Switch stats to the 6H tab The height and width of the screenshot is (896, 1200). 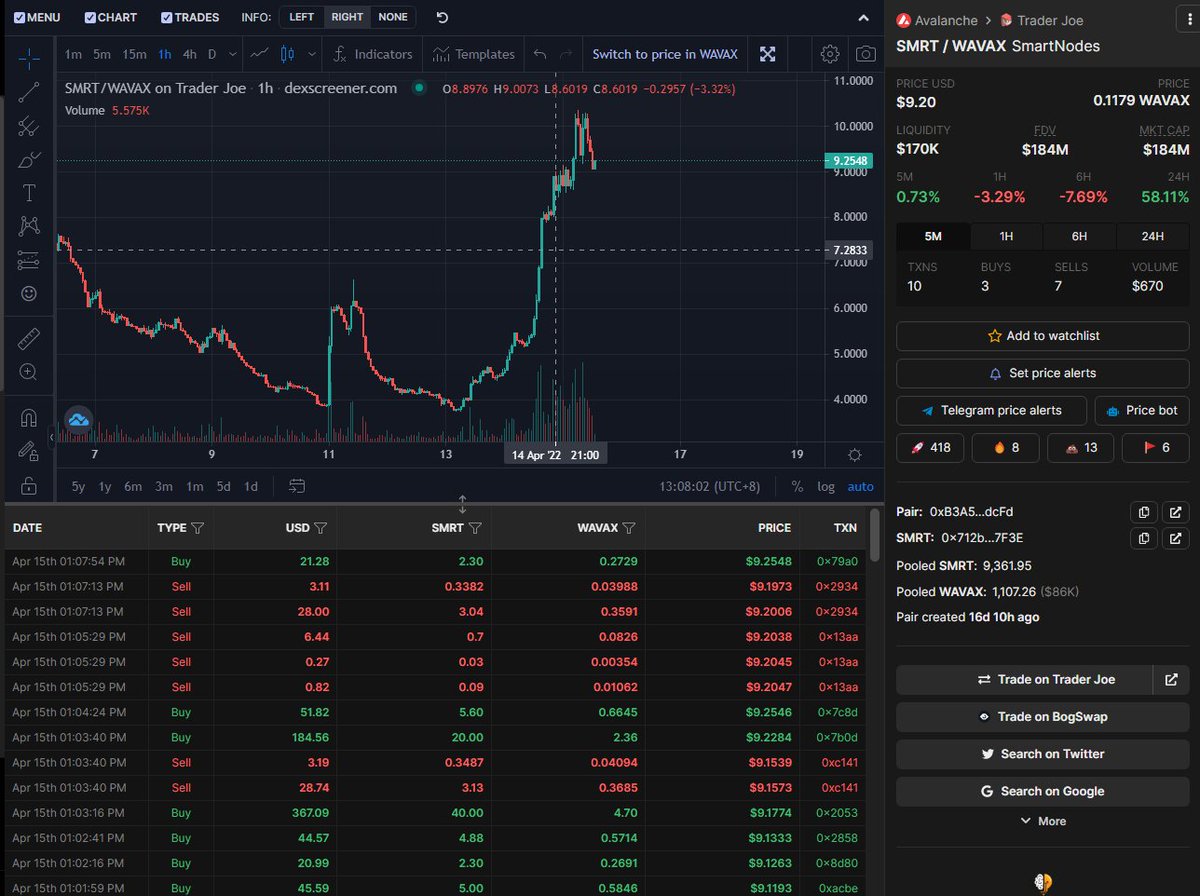point(1079,236)
